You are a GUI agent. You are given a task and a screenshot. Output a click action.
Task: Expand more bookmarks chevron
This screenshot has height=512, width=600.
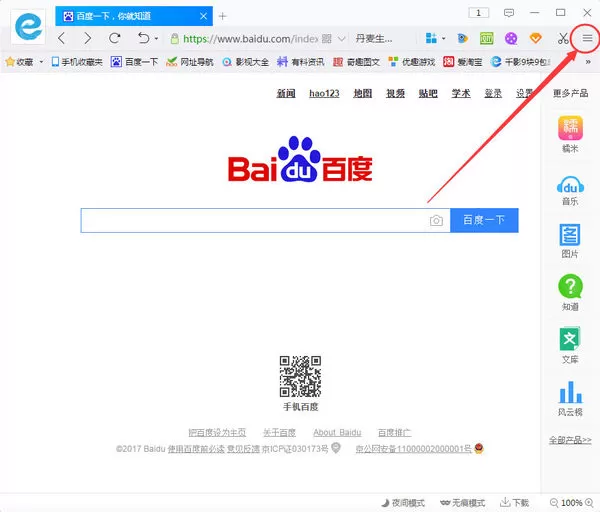tap(588, 62)
